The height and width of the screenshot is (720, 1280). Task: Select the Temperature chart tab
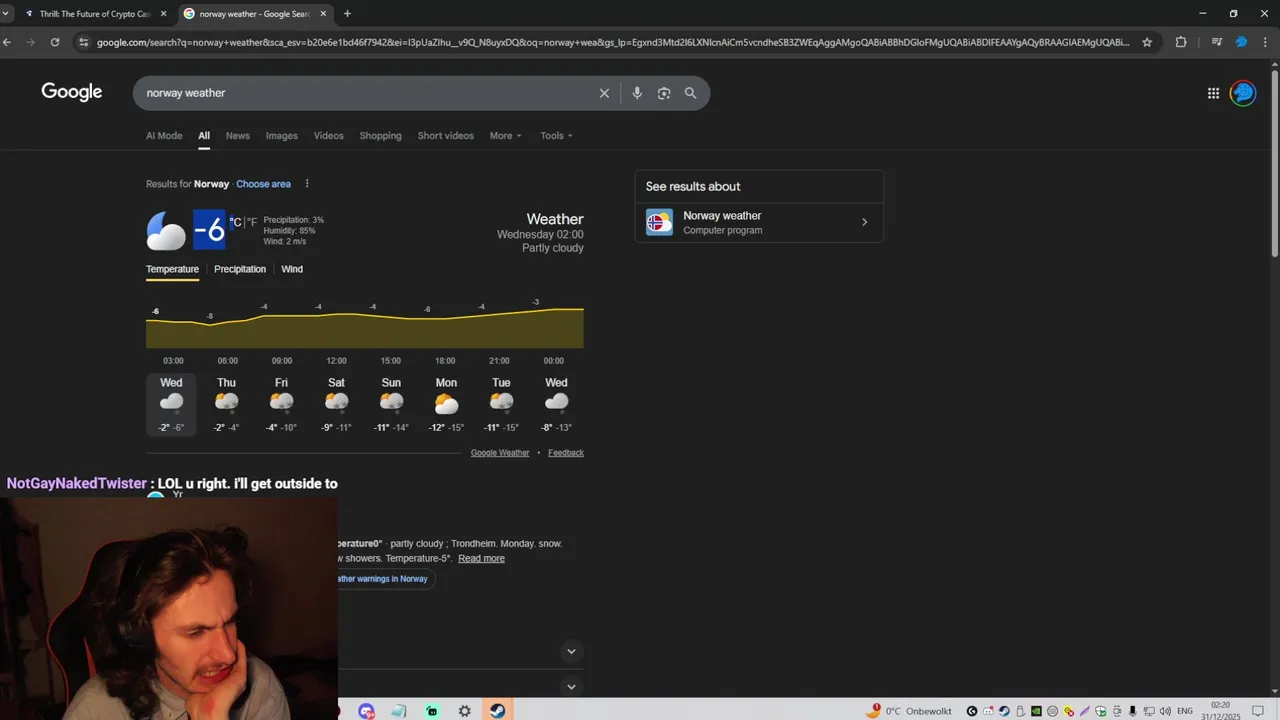pos(172,269)
